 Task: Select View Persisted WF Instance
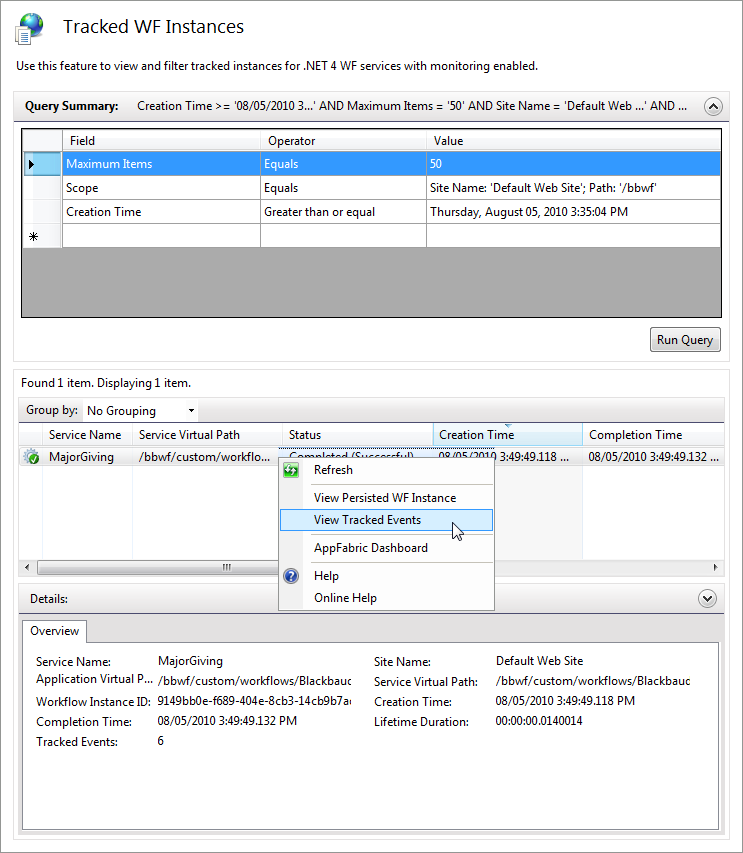click(x=384, y=498)
